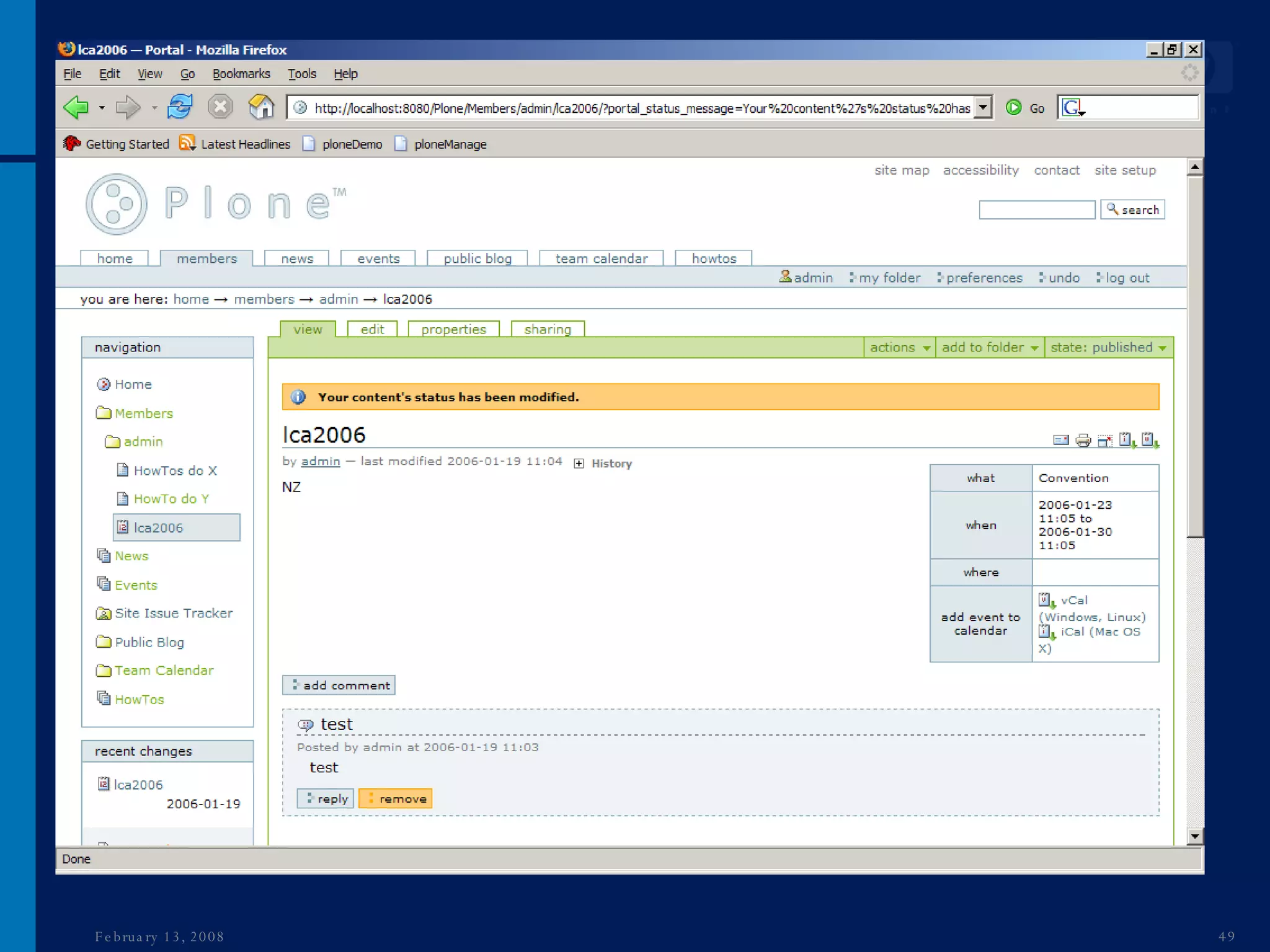Remove the test comment
Screen dimensions: 1270x952
coord(396,799)
